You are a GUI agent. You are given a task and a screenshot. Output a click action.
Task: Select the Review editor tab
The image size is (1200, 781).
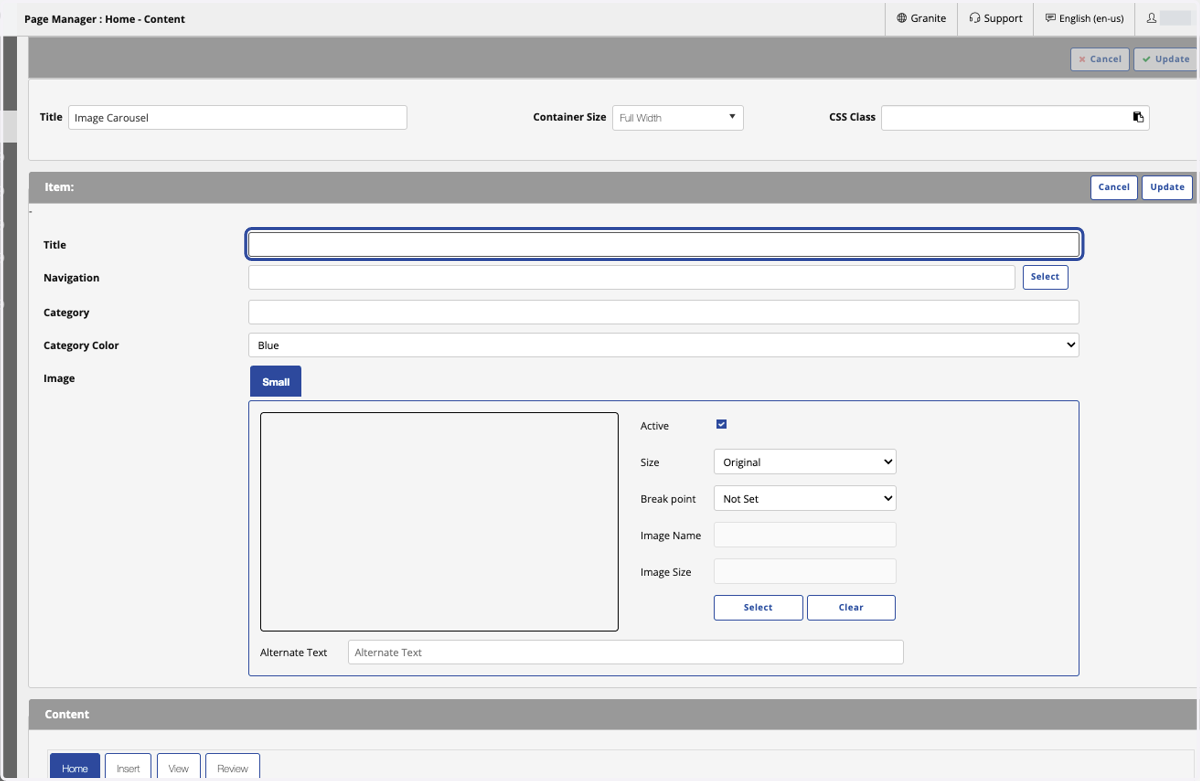point(232,768)
